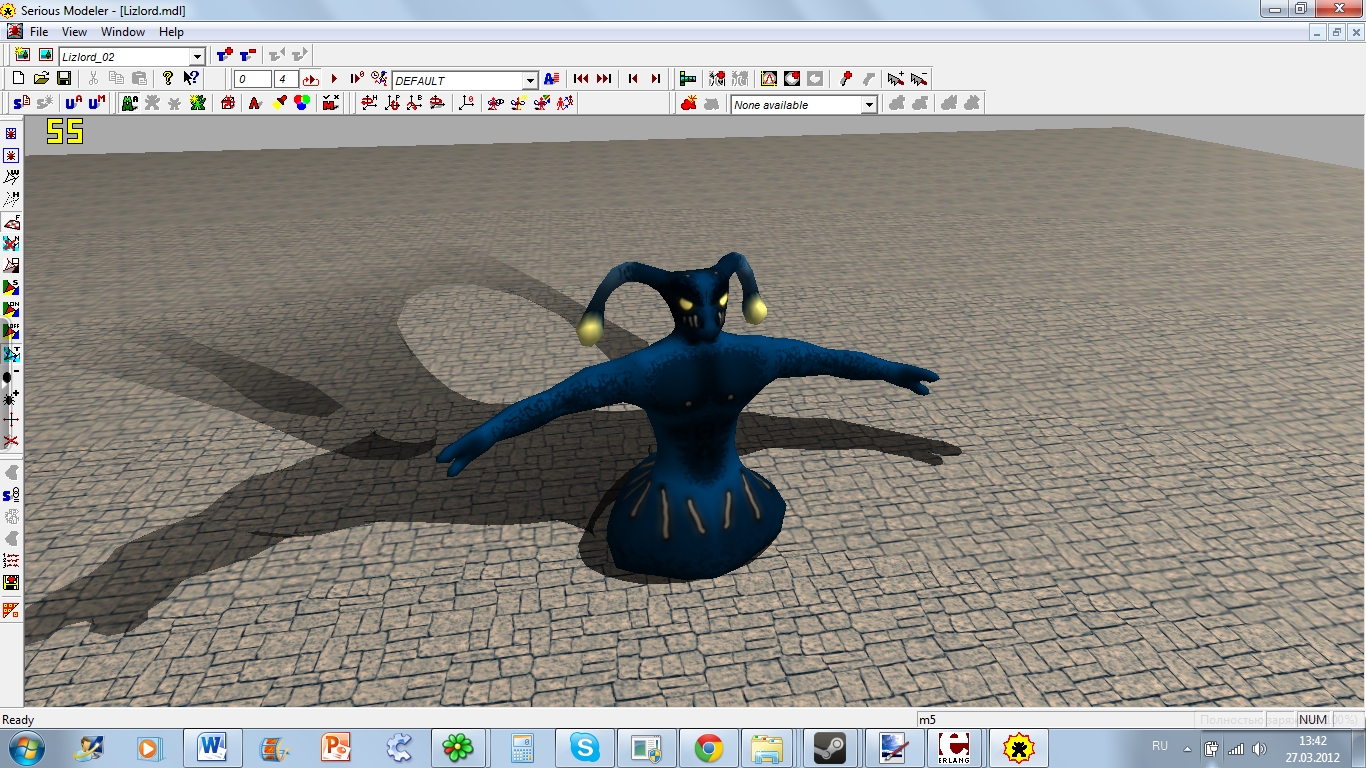Click the Ready status bar text
The width and height of the screenshot is (1366, 768).
coord(18,720)
